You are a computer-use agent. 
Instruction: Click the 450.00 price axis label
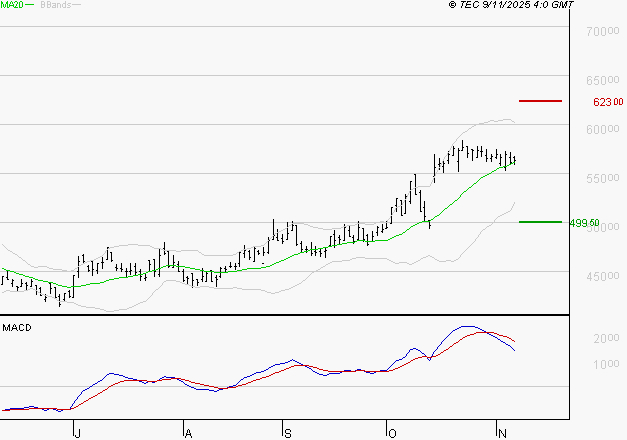[603, 276]
